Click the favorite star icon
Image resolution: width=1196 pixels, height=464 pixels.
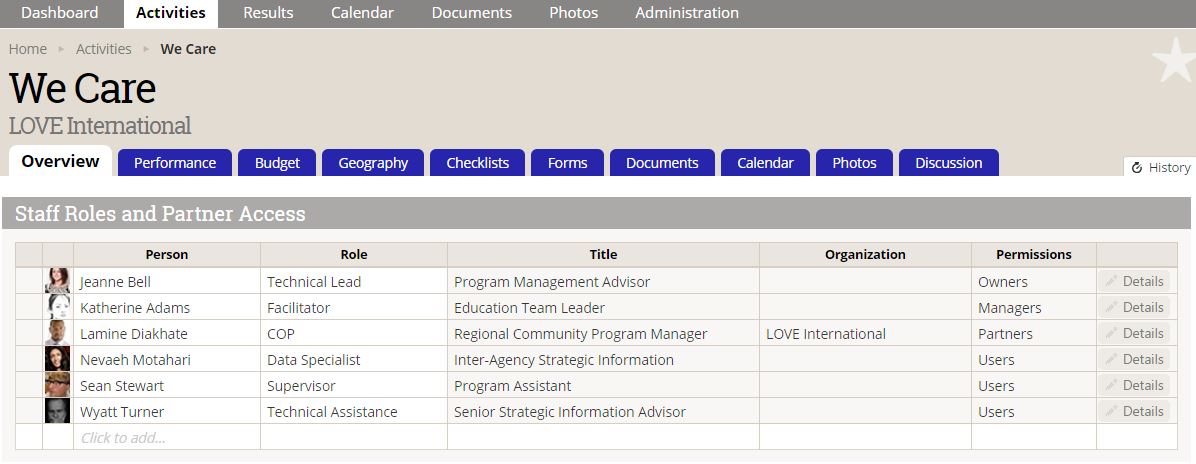[x=1173, y=60]
